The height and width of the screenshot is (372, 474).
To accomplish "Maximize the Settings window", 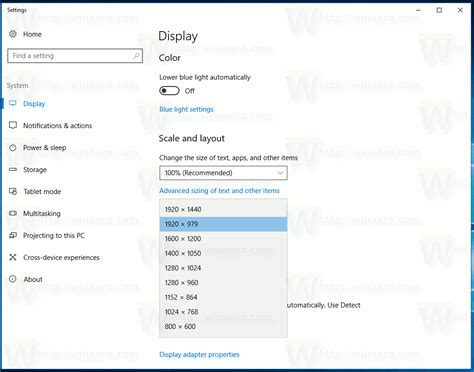I will (439, 10).
